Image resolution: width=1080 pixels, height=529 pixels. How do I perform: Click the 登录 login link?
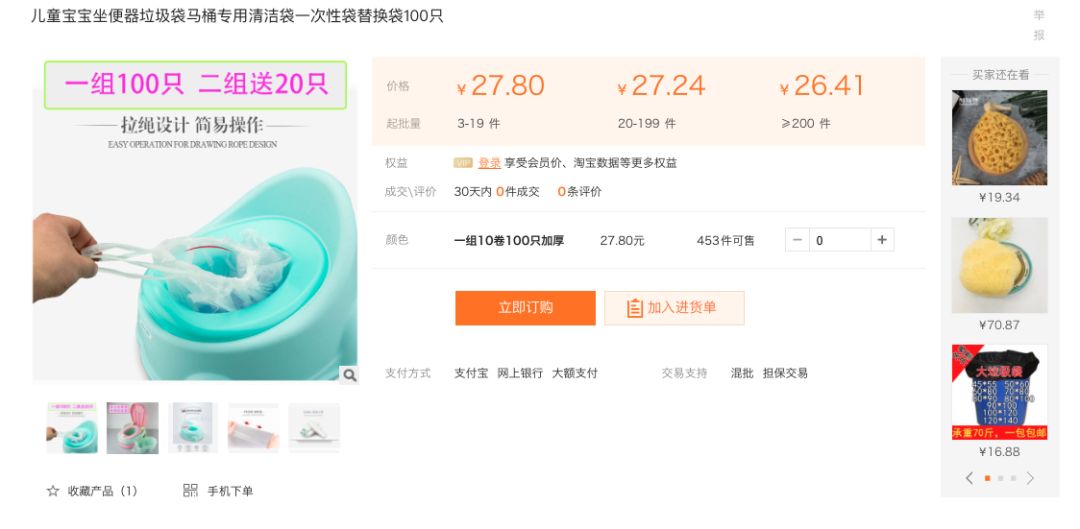[x=489, y=163]
